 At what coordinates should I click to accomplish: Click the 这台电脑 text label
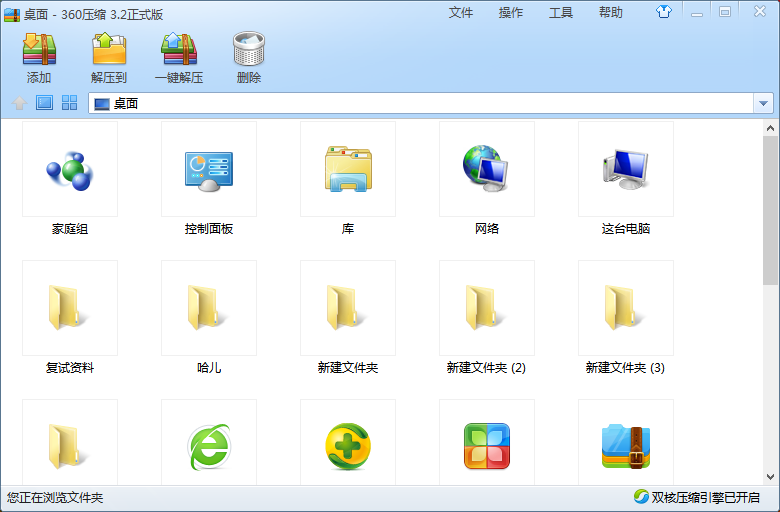[626, 229]
